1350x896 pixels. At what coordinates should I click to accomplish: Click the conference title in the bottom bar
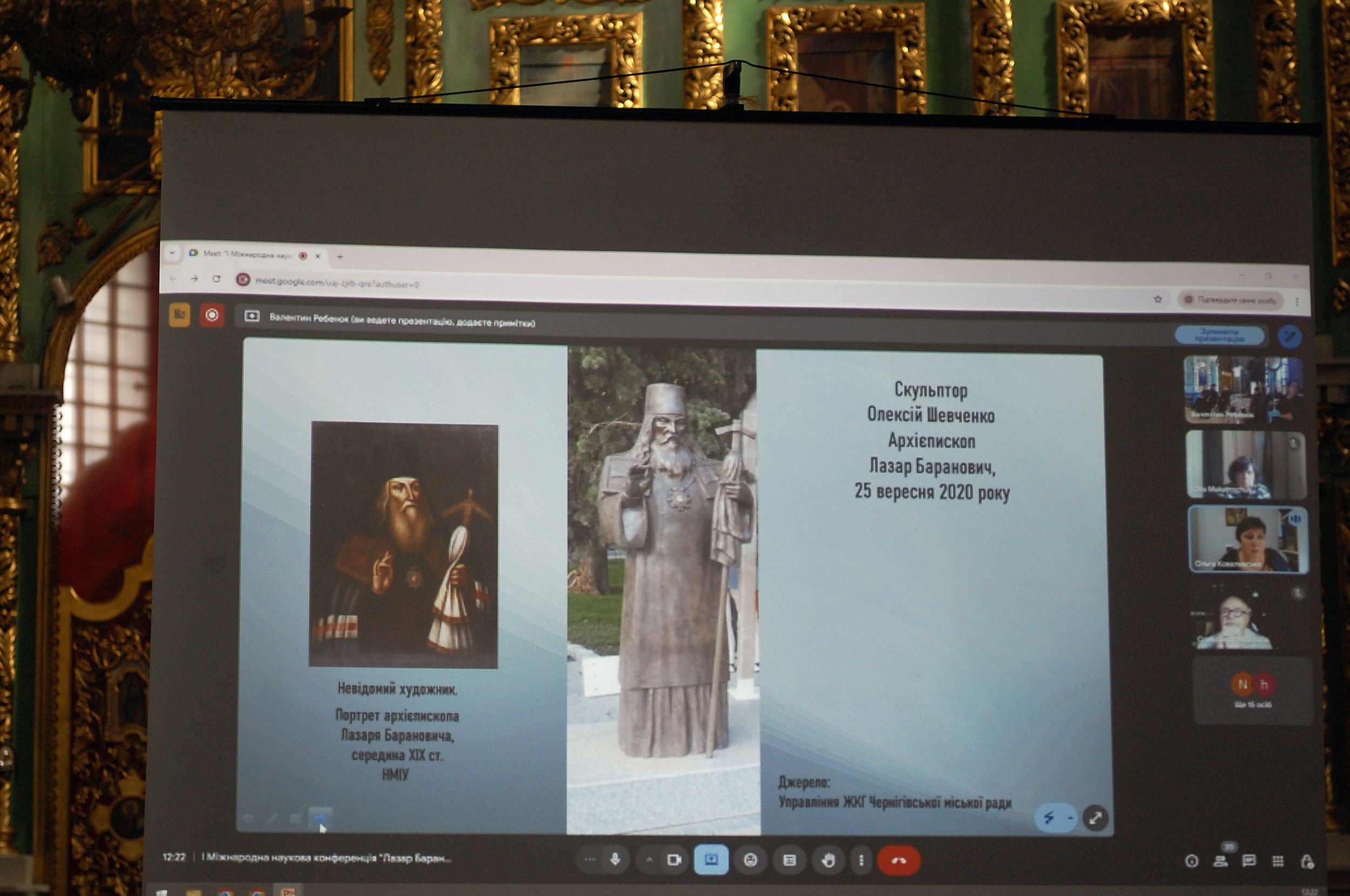click(x=326, y=858)
